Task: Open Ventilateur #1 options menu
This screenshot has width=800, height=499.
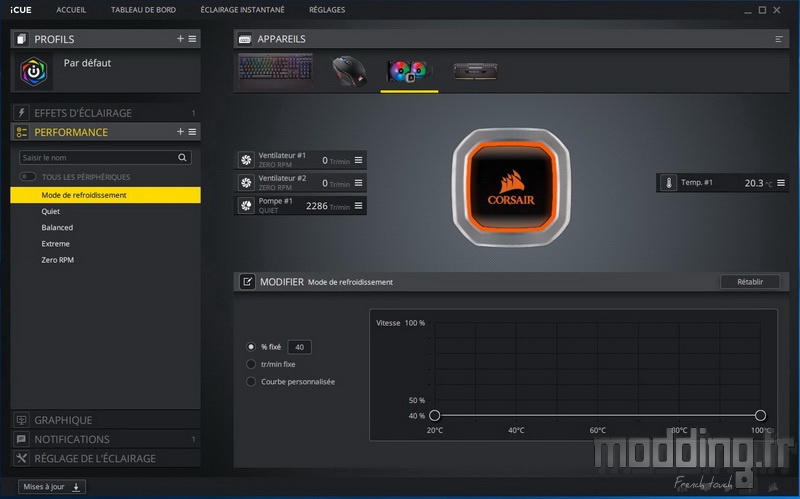Action: coord(359,160)
